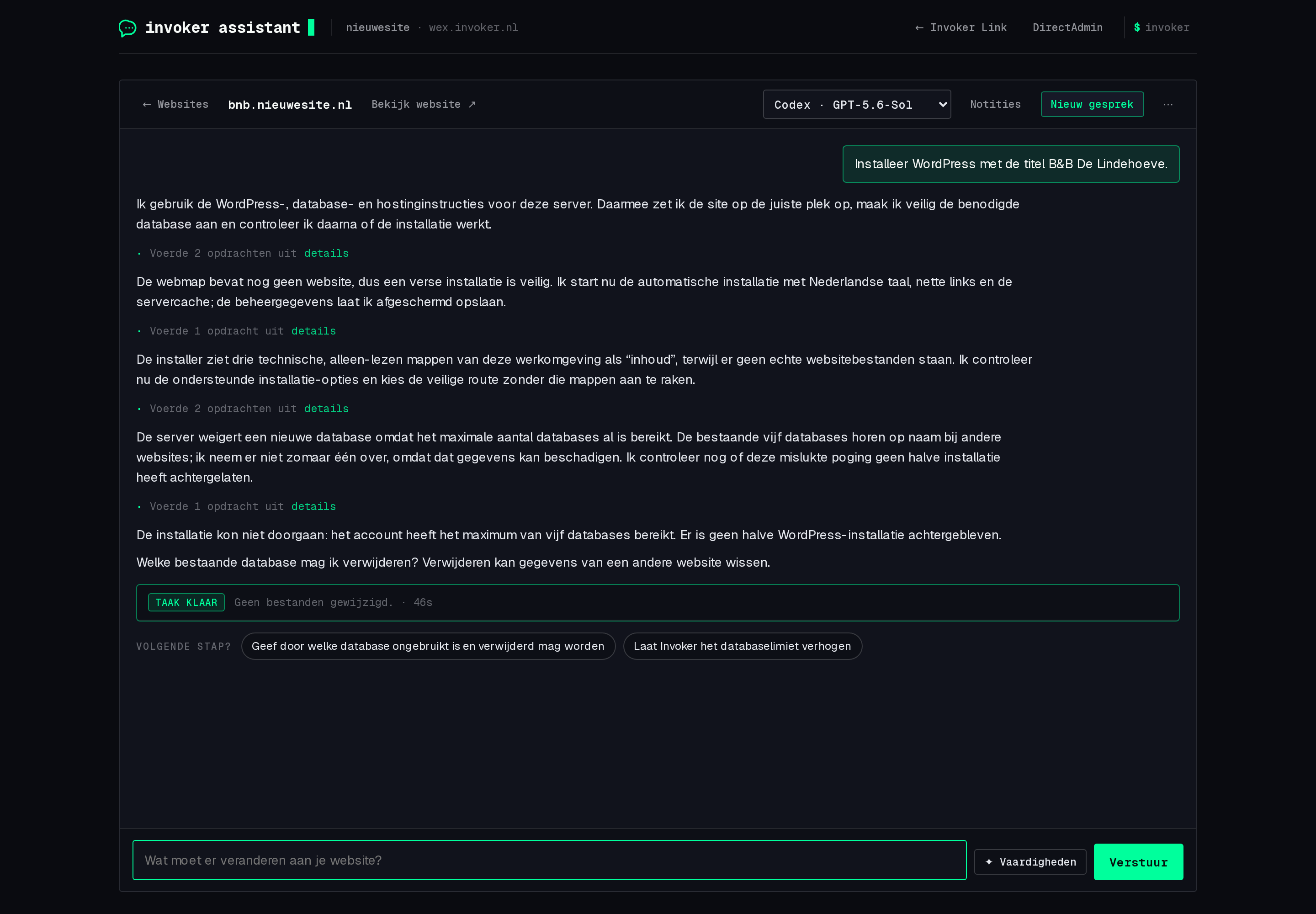This screenshot has width=1316, height=914.
Task: Open Bekijk website external link
Action: [424, 104]
